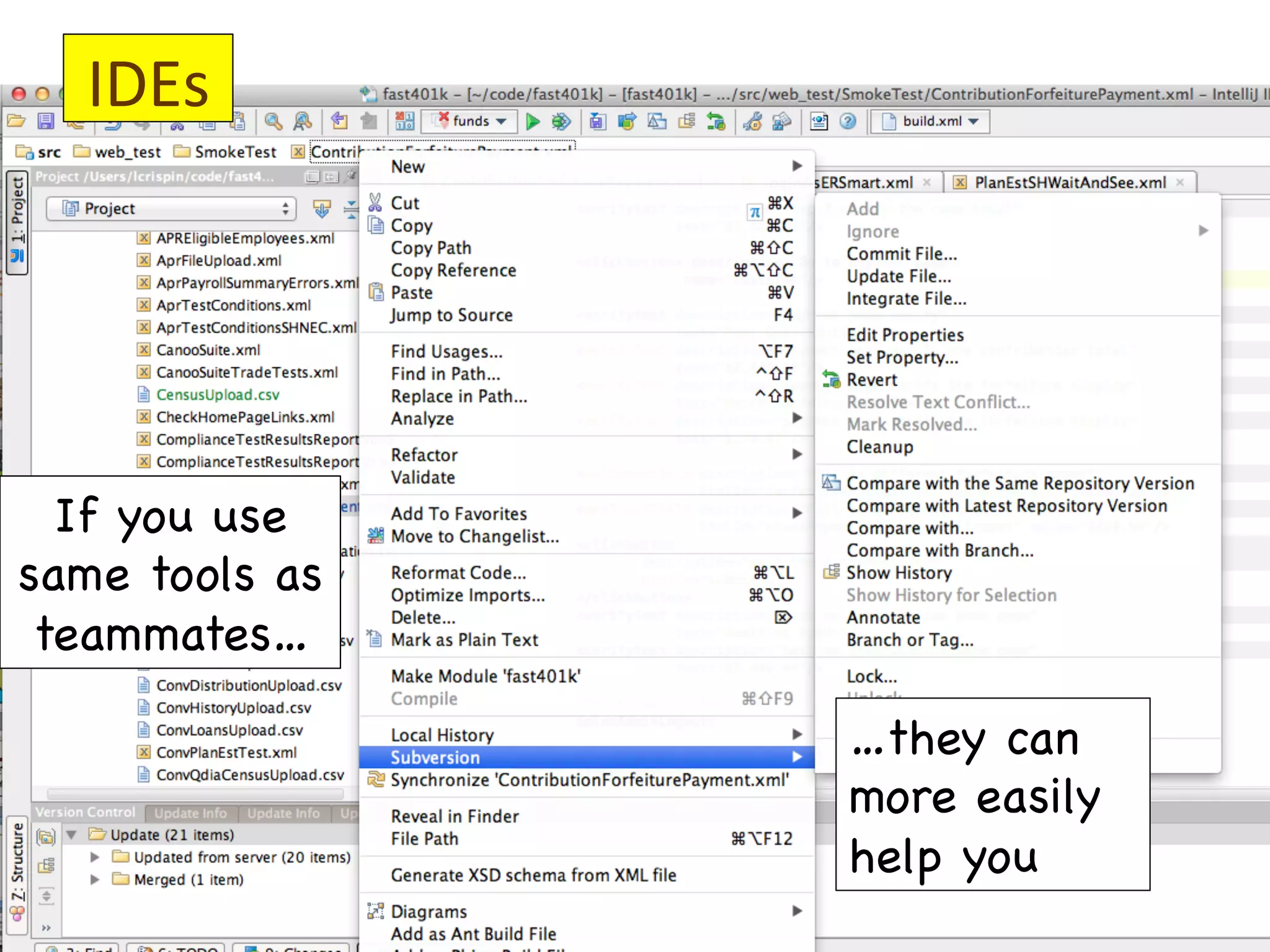Select ConvLoansUpload.csv in project tree
Viewport: 1270px width, 952px height.
pyautogui.click(x=220, y=730)
